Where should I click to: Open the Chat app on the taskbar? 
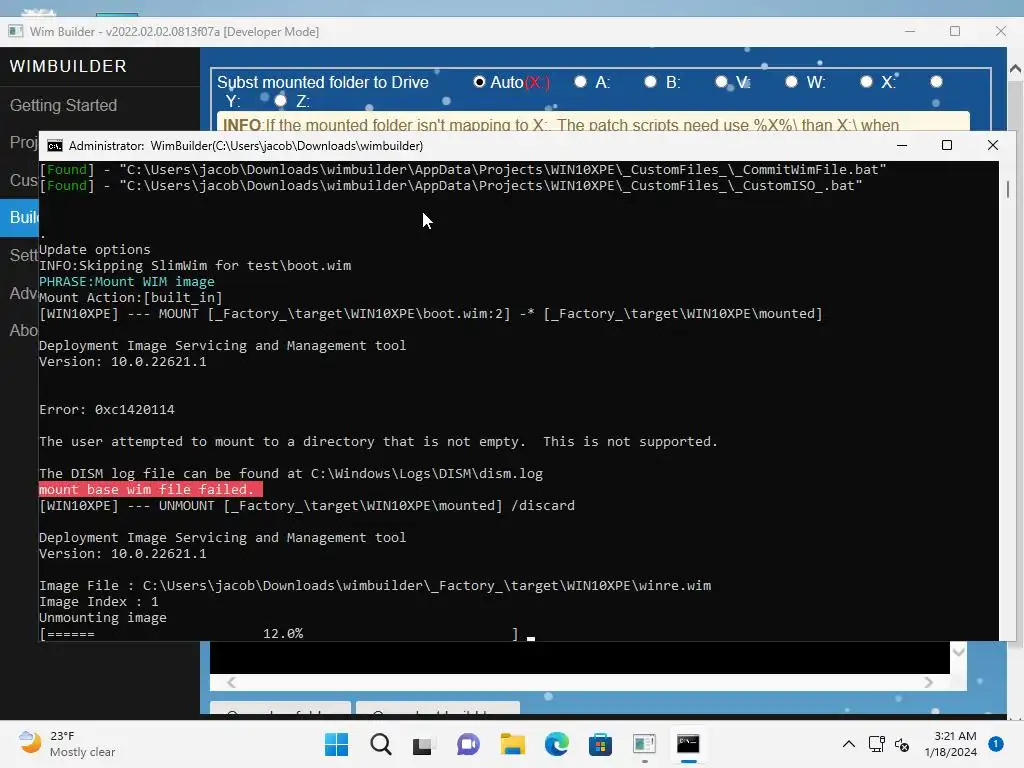click(468, 744)
